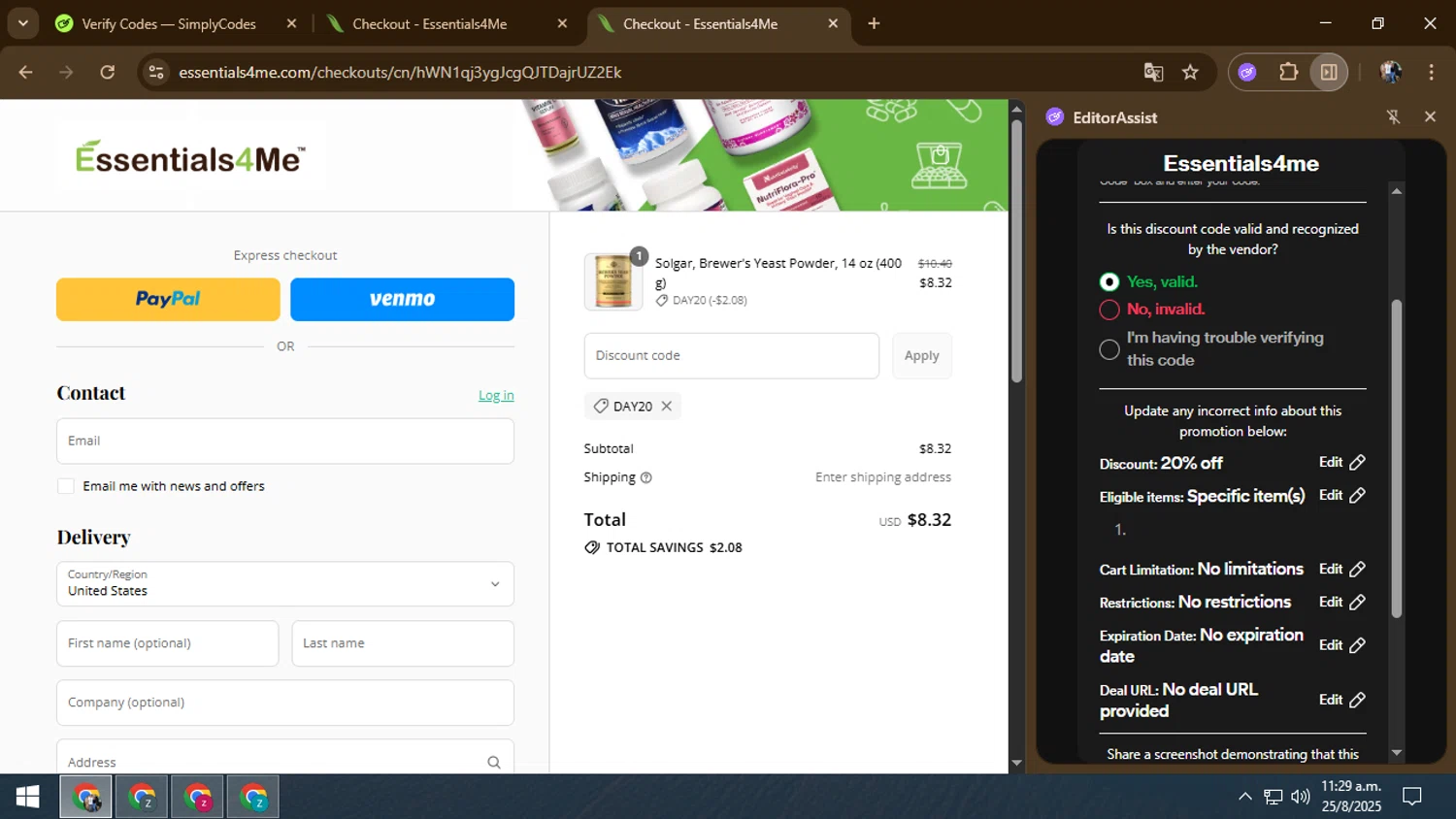Bookmark this page with the star icon
1456x819 pixels.
click(x=1190, y=72)
